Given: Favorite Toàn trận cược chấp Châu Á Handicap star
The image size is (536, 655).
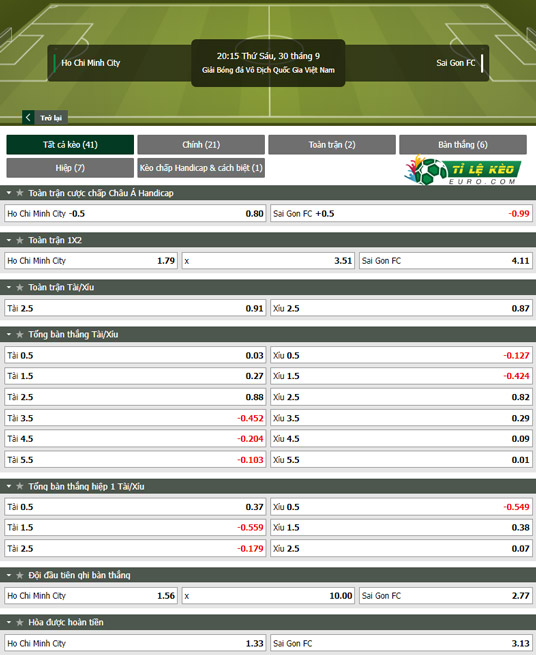Looking at the screenshot, I should click(20, 193).
